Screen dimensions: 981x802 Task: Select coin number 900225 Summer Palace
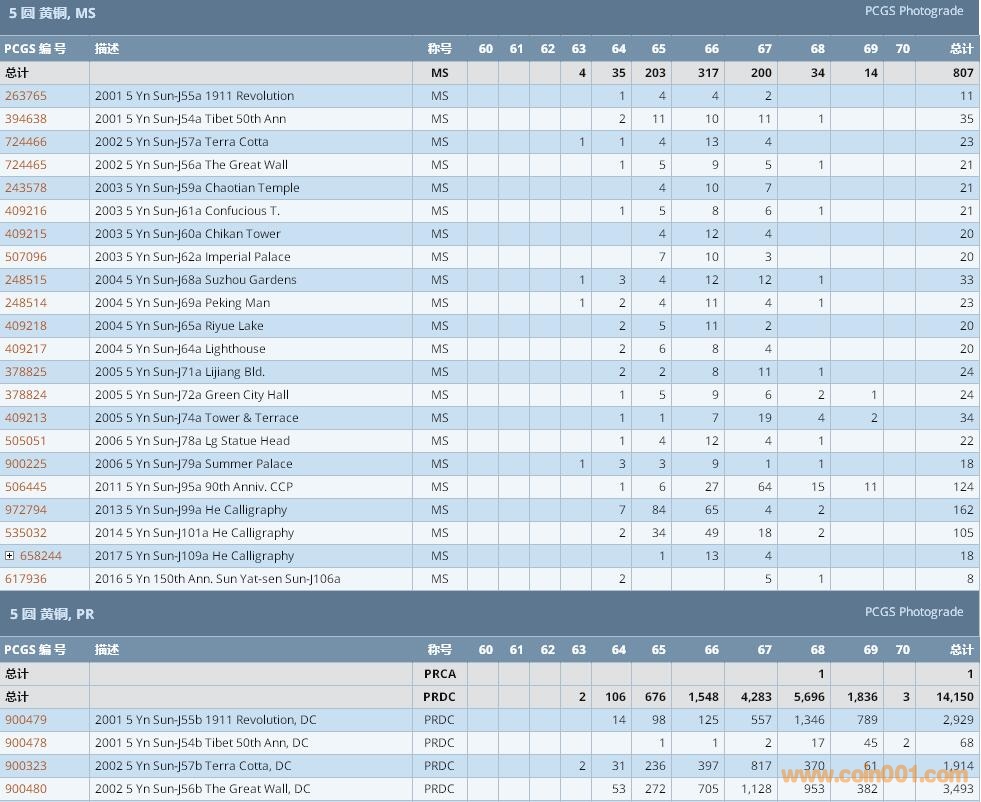coord(26,464)
